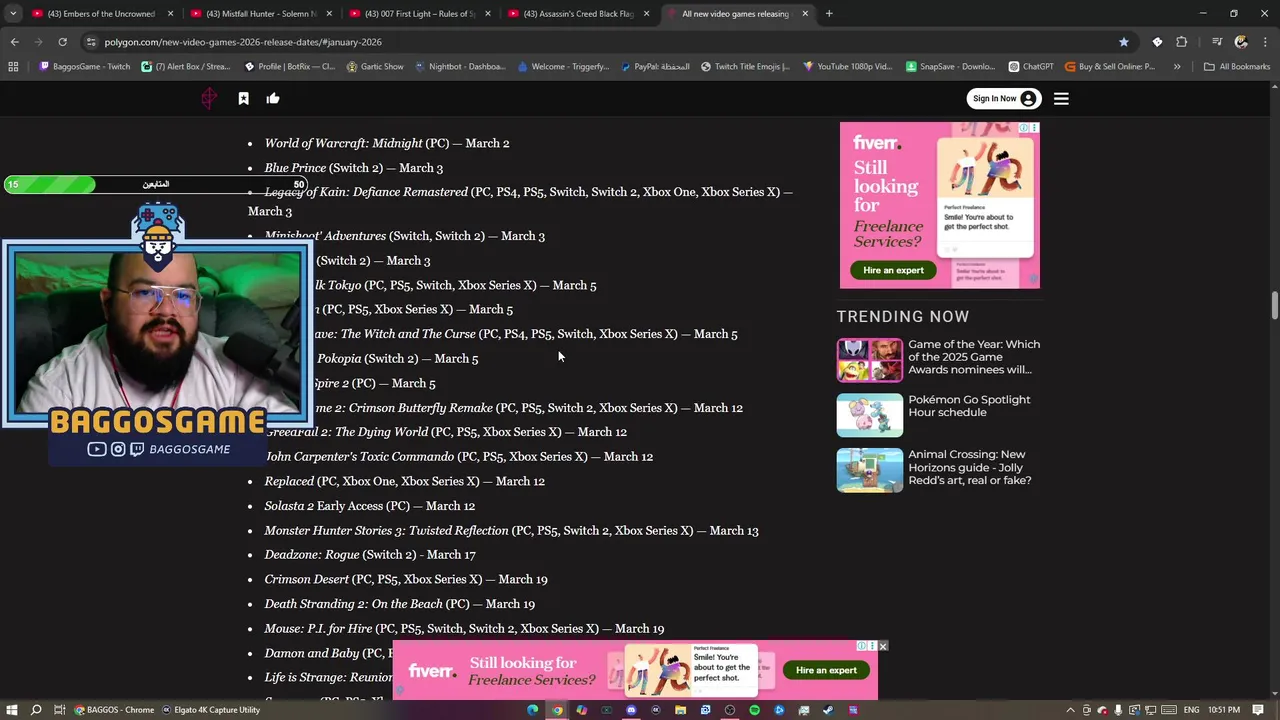Open the Welcome - Triggerfyre bookmark

click(x=563, y=67)
